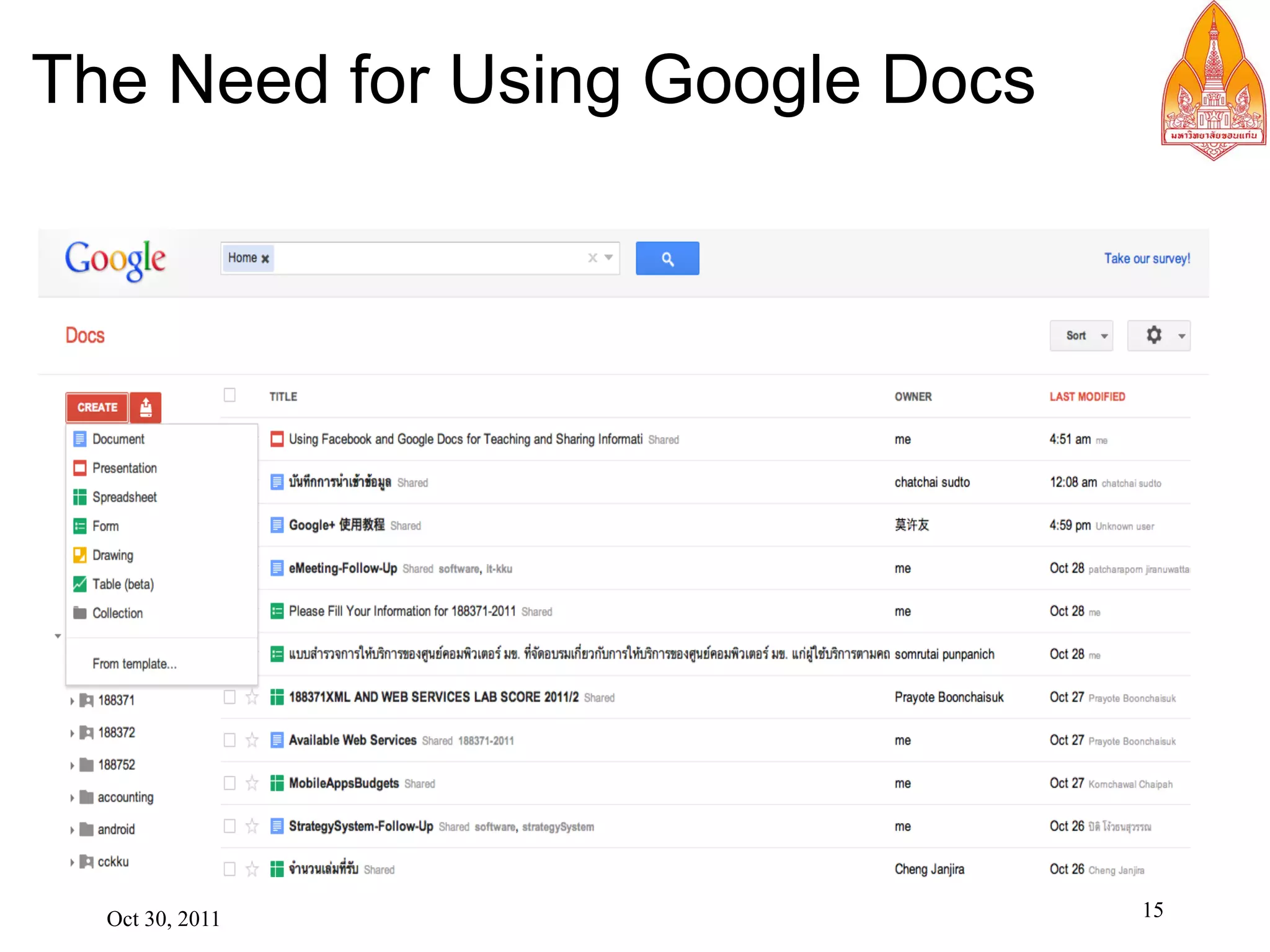Create a new Form

pos(161,526)
